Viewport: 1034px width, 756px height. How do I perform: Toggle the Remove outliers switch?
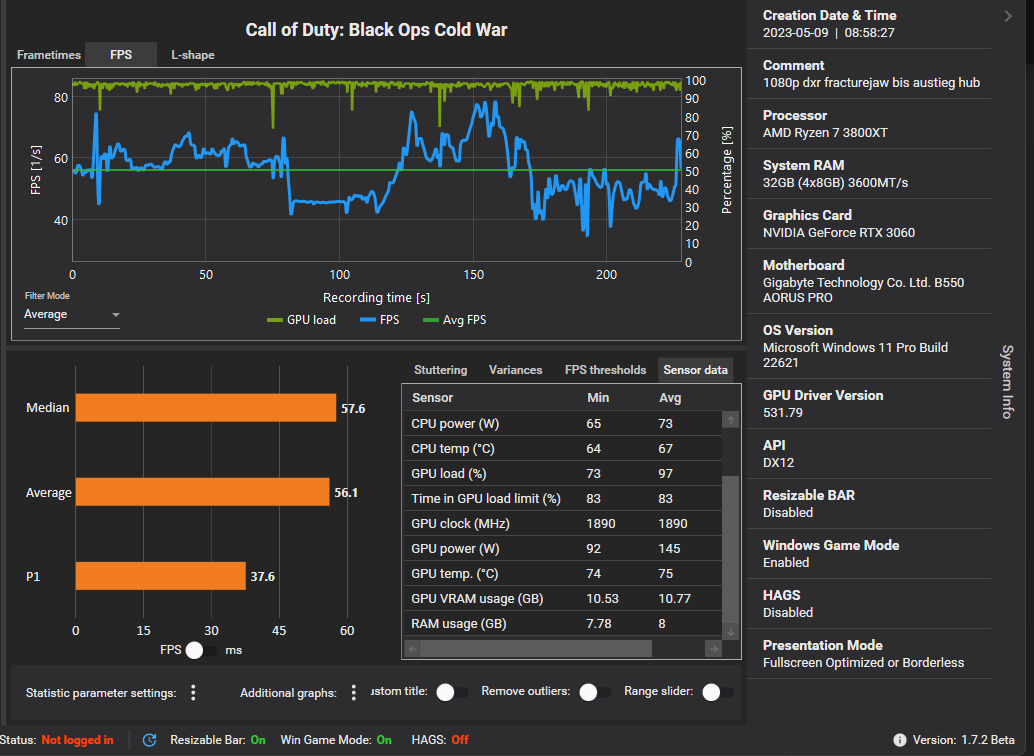(594, 692)
